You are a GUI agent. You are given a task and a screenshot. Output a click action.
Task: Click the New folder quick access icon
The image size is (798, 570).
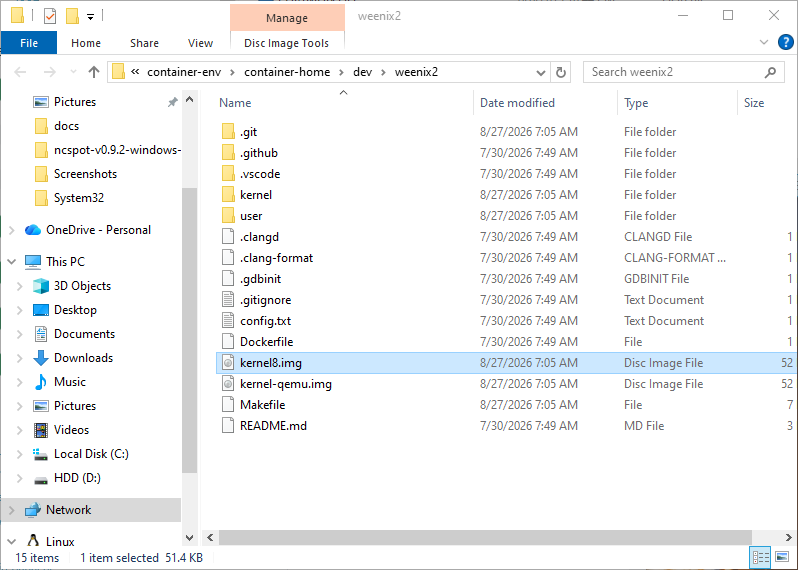72,16
